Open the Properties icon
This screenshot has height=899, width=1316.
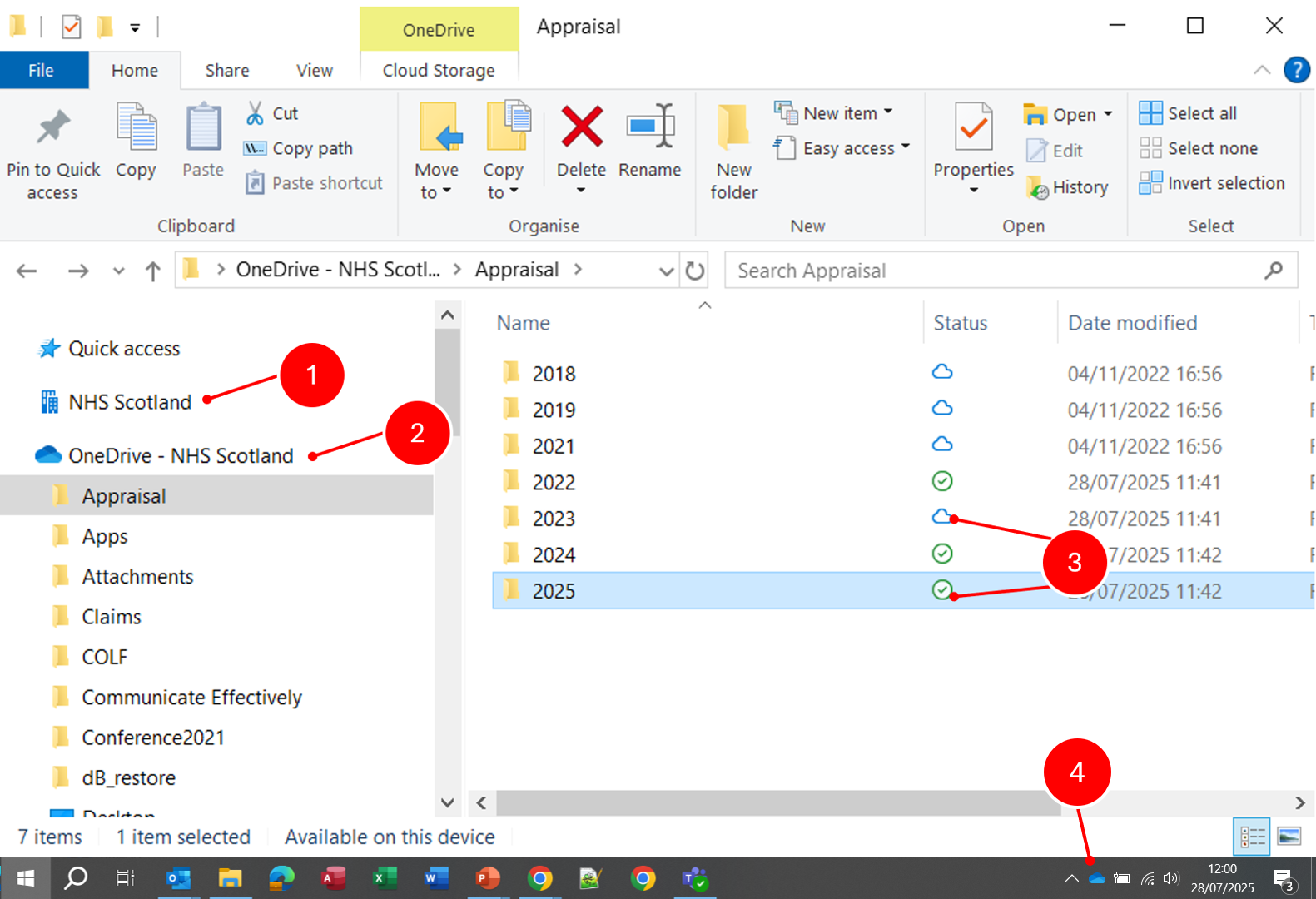[973, 128]
